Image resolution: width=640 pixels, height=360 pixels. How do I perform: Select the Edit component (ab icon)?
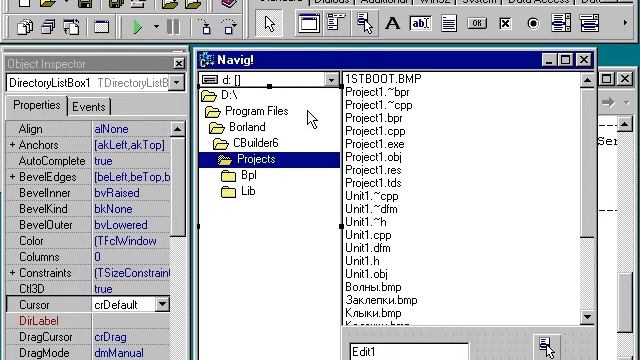[x=420, y=24]
